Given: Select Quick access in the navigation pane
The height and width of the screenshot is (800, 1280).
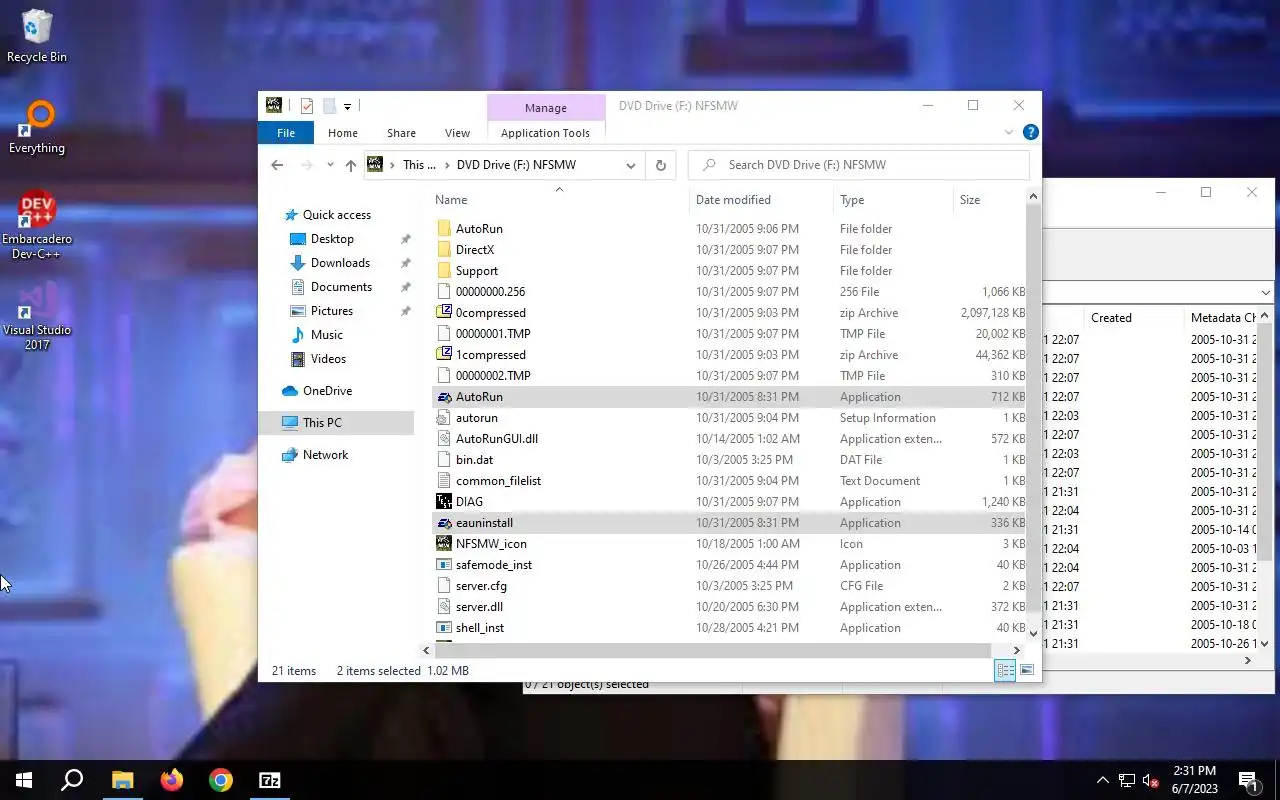Looking at the screenshot, I should point(337,215).
